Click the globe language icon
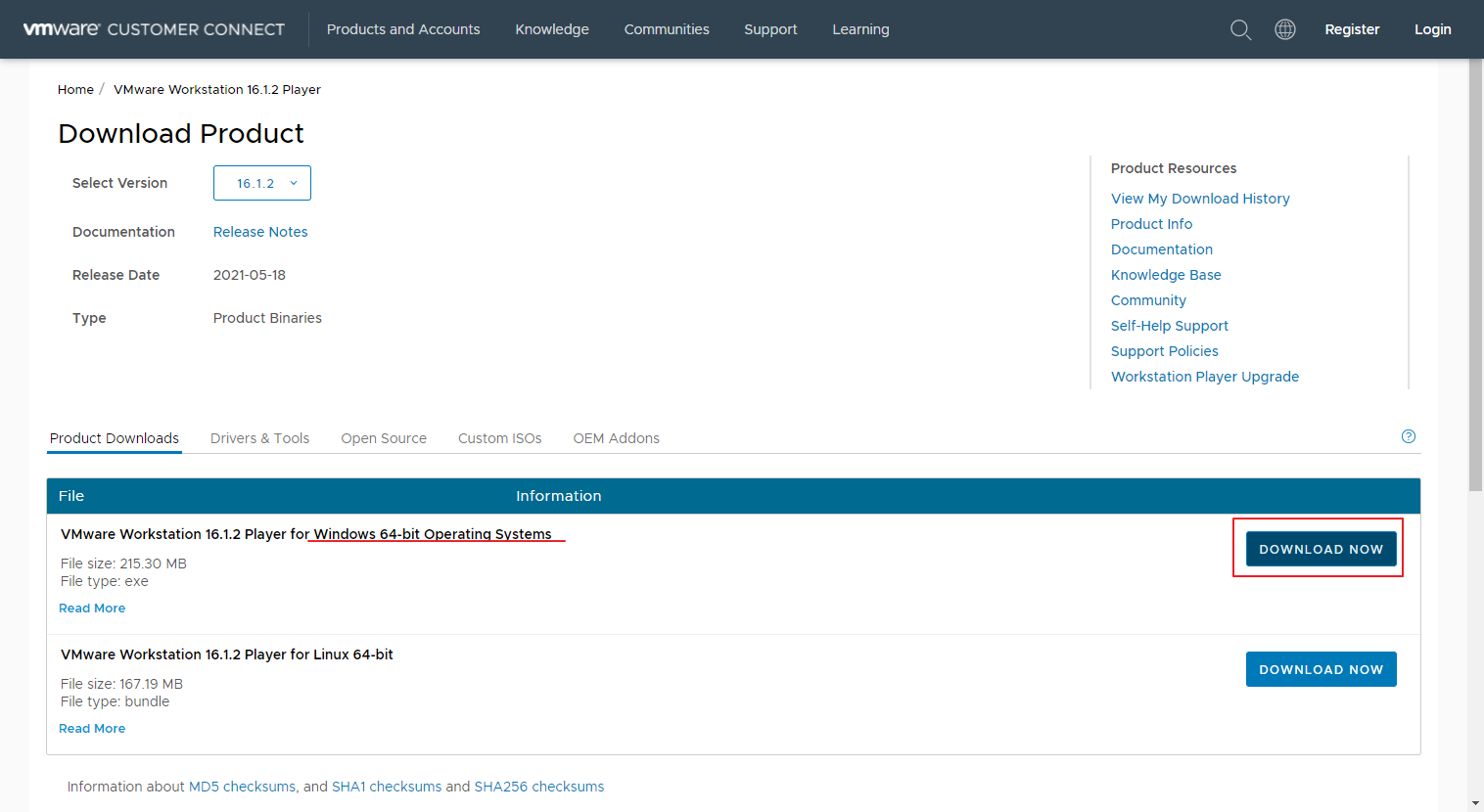This screenshot has width=1484, height=812. (x=1285, y=29)
